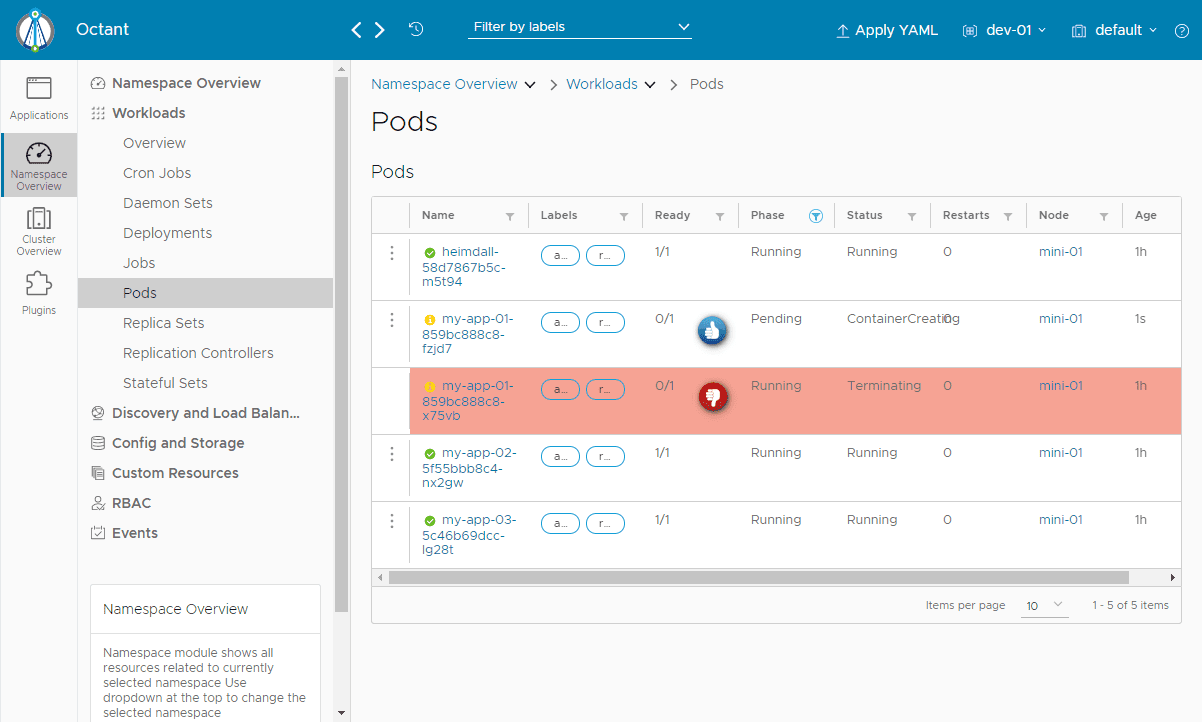The width and height of the screenshot is (1202, 722).
Task: Filter the Node column
Action: (1104, 216)
